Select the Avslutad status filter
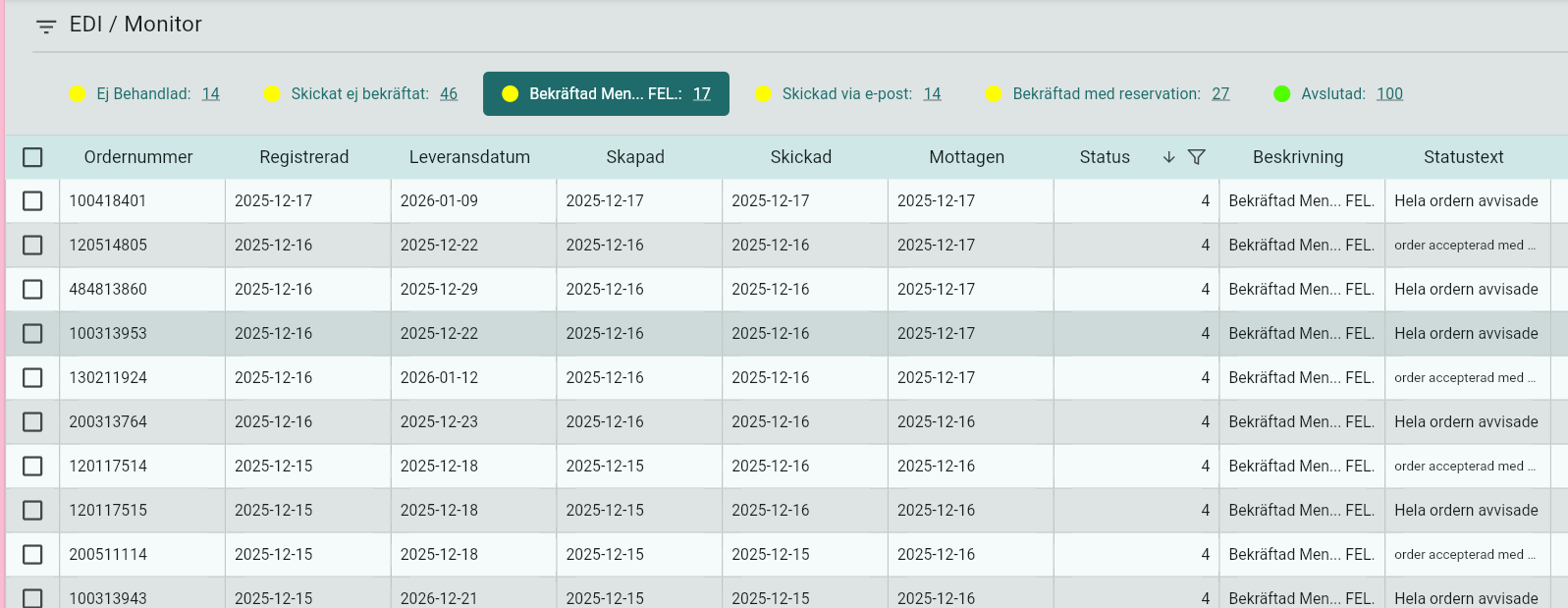The height and width of the screenshot is (608, 1568). pos(1338,94)
